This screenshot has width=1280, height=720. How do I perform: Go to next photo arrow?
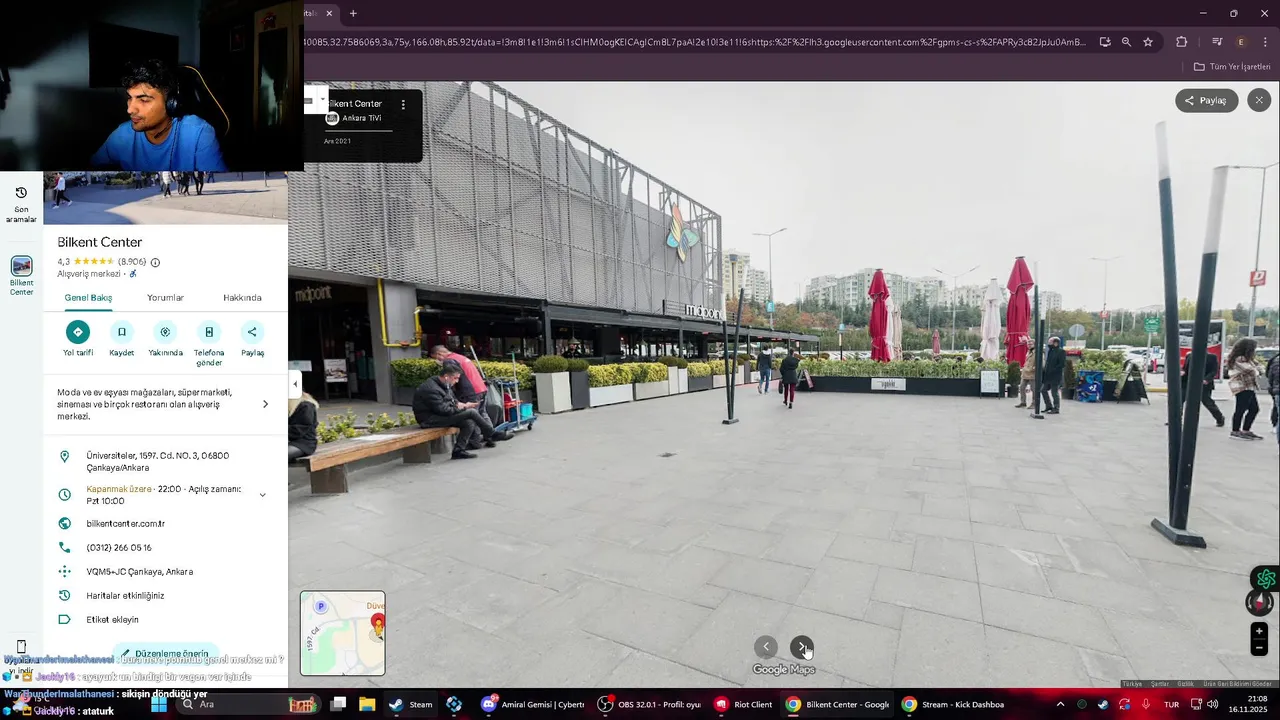click(802, 647)
